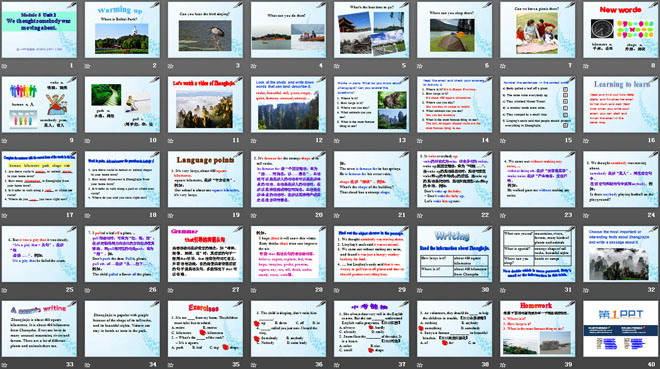
Task: Select slide 6 showing the camping tent
Action: pyautogui.click(x=455, y=30)
